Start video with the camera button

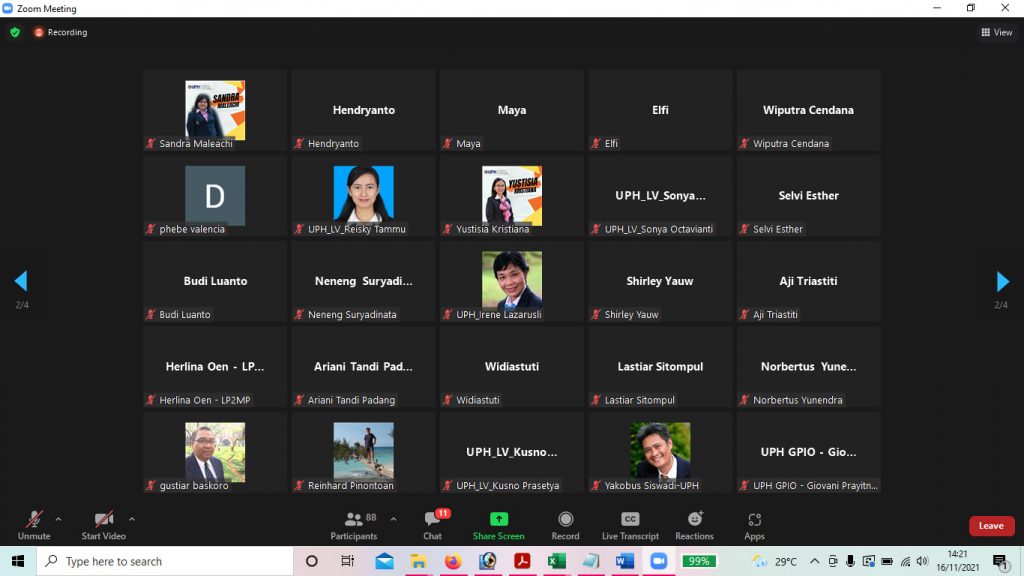[x=103, y=524]
